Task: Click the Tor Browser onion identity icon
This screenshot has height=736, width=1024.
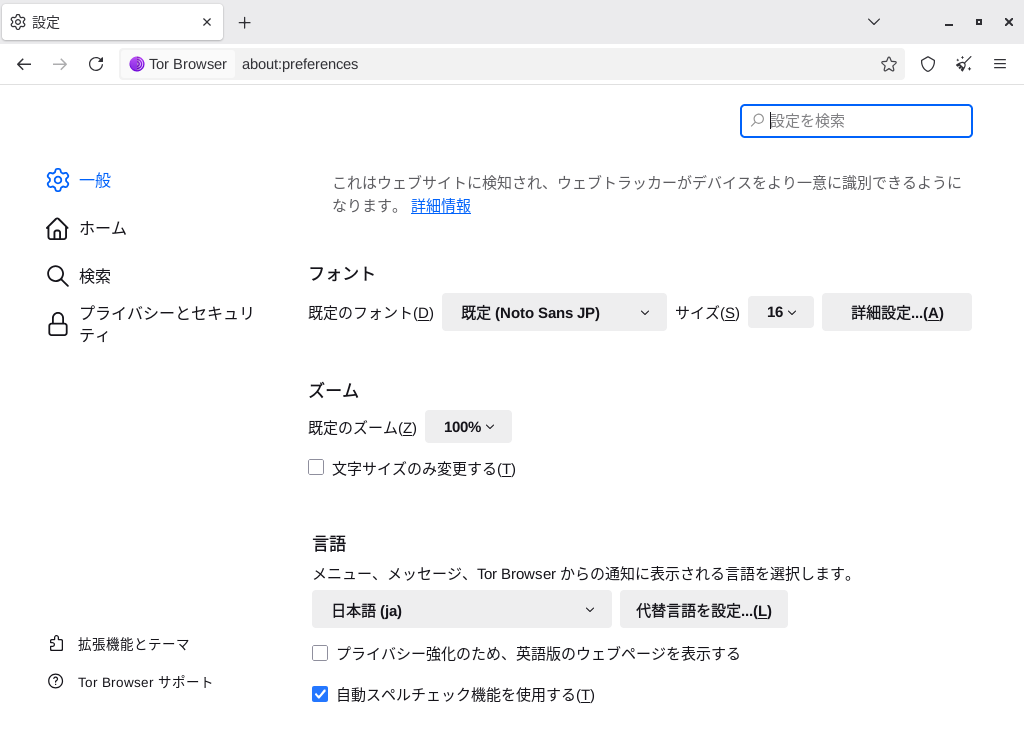Action: pyautogui.click(x=137, y=64)
